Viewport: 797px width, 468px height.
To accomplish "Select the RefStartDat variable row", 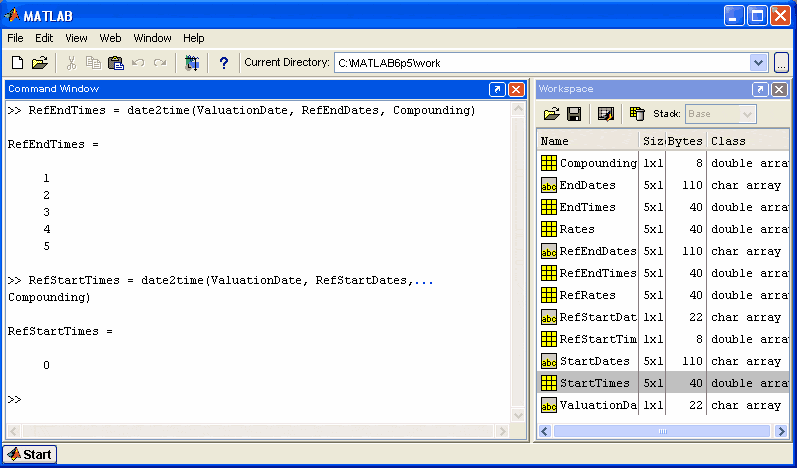I will [x=663, y=318].
